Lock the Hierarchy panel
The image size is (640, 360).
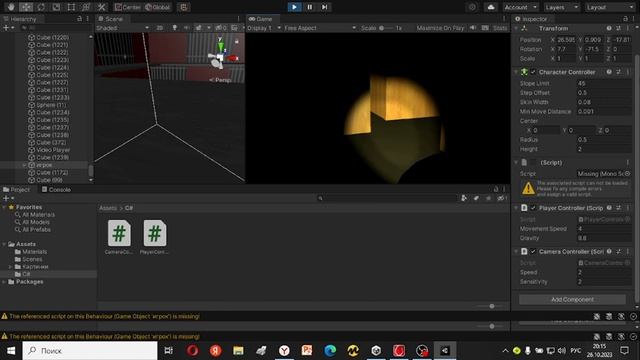[x=80, y=19]
